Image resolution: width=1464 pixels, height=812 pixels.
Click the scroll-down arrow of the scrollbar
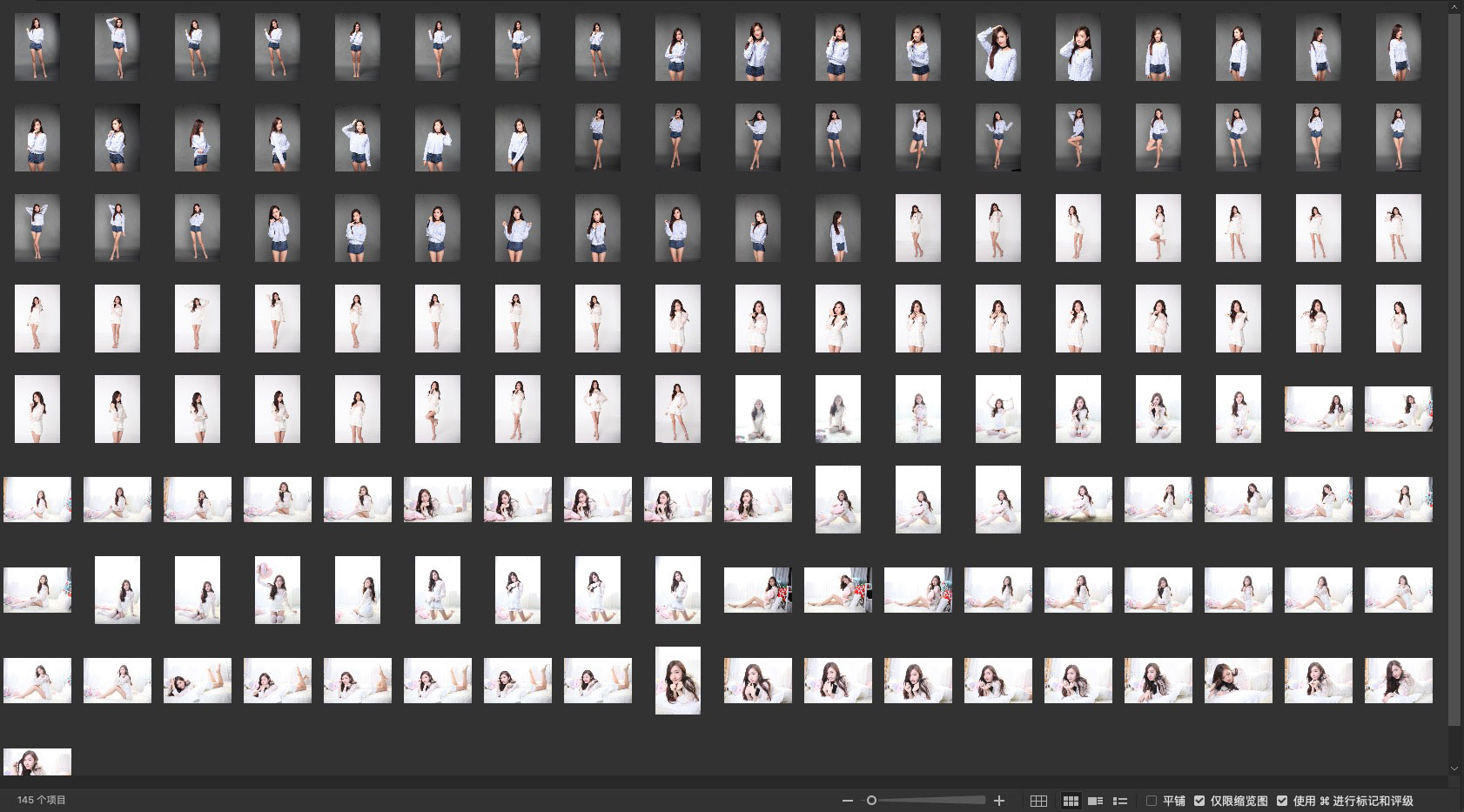coord(1454,768)
